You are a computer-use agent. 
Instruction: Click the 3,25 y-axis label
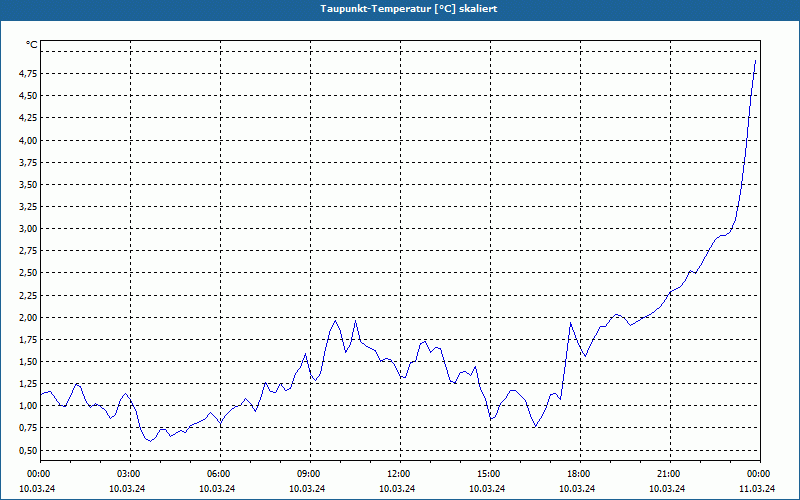tap(28, 207)
